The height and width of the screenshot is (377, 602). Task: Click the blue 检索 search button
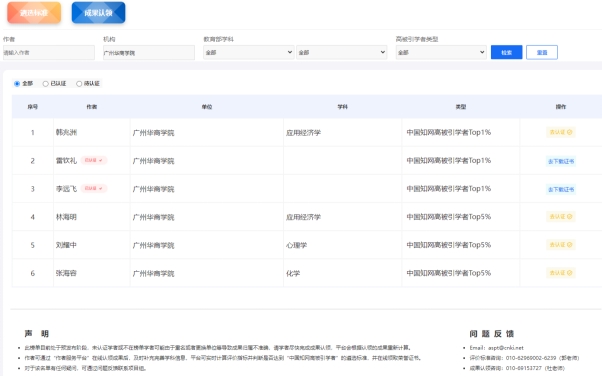coord(506,52)
